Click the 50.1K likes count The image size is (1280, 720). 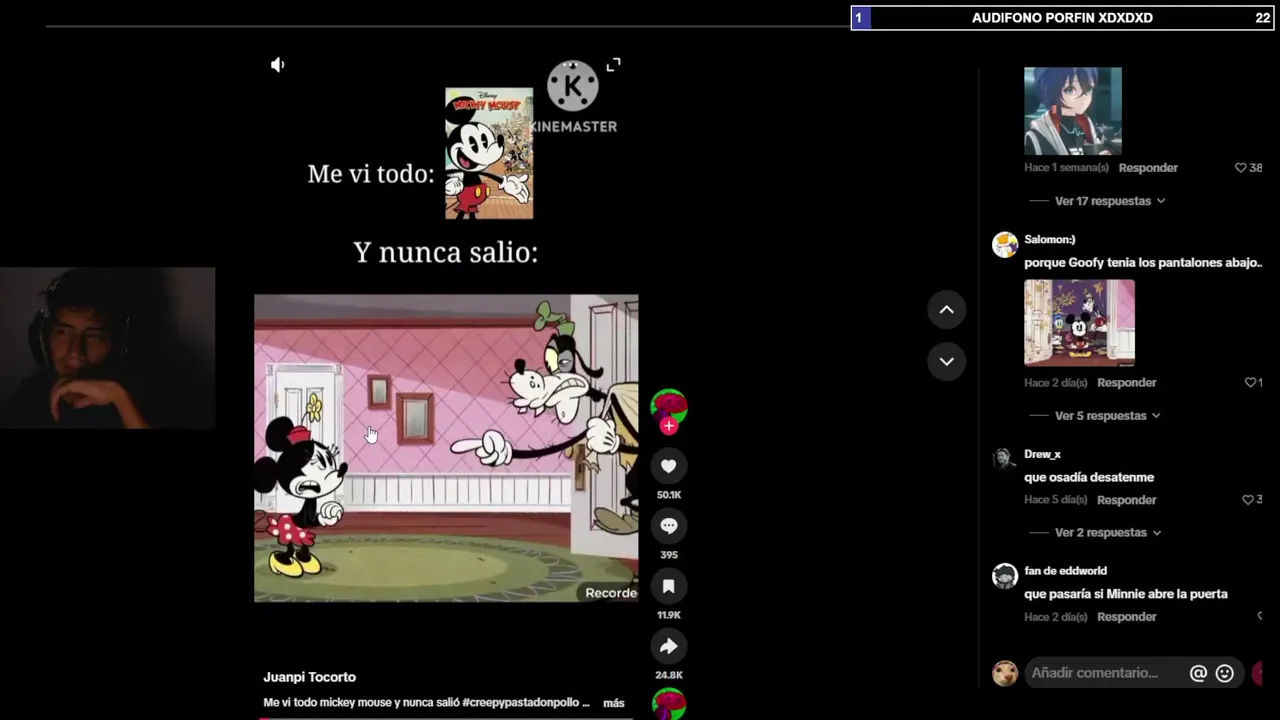669,495
